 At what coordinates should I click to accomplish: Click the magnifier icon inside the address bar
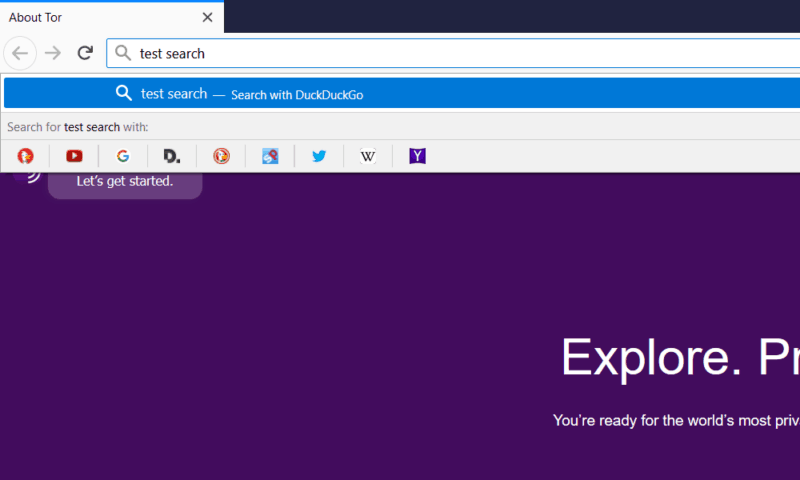(123, 53)
